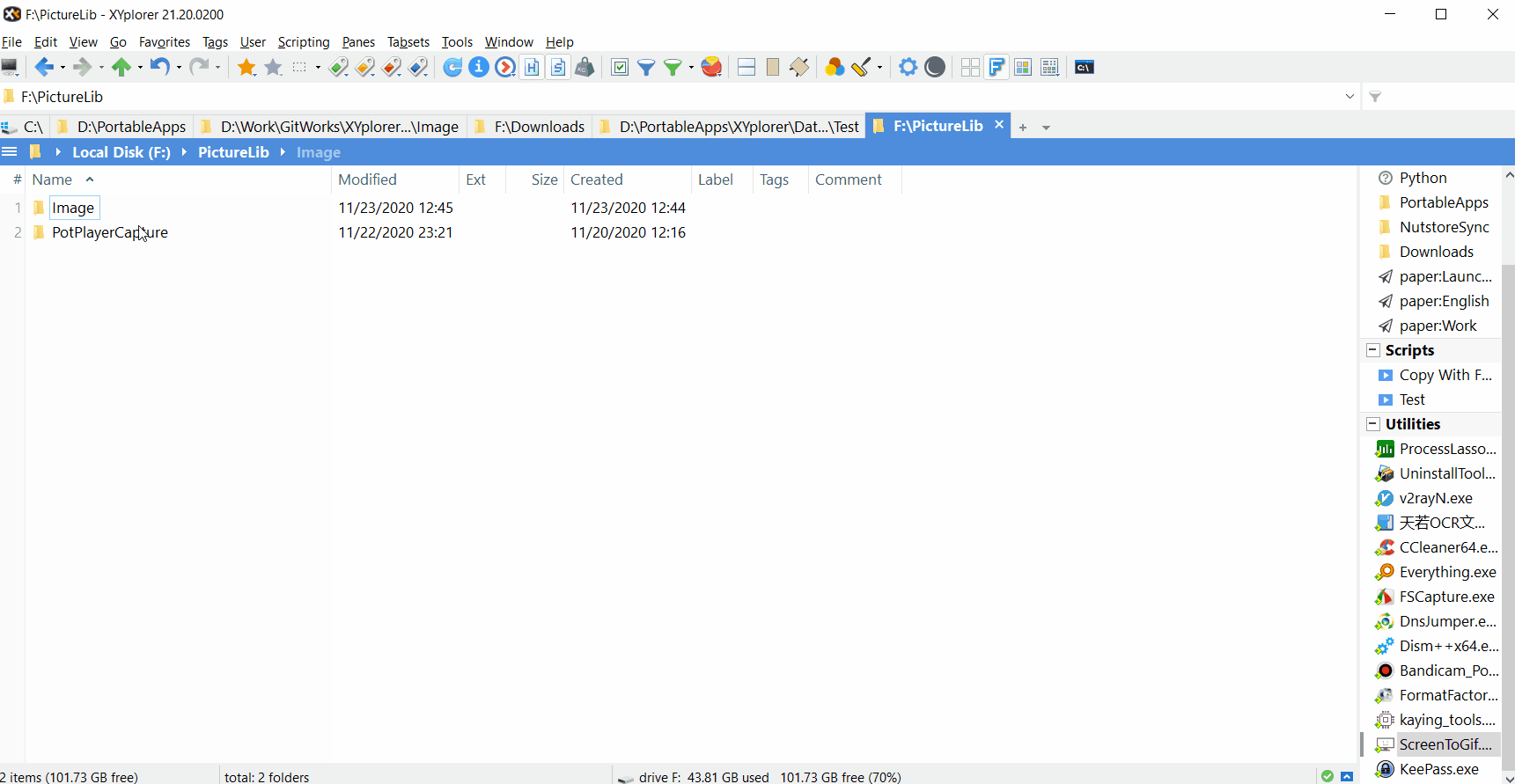Open the up button dropdown arrow
This screenshot has height=784, width=1515.
click(140, 68)
